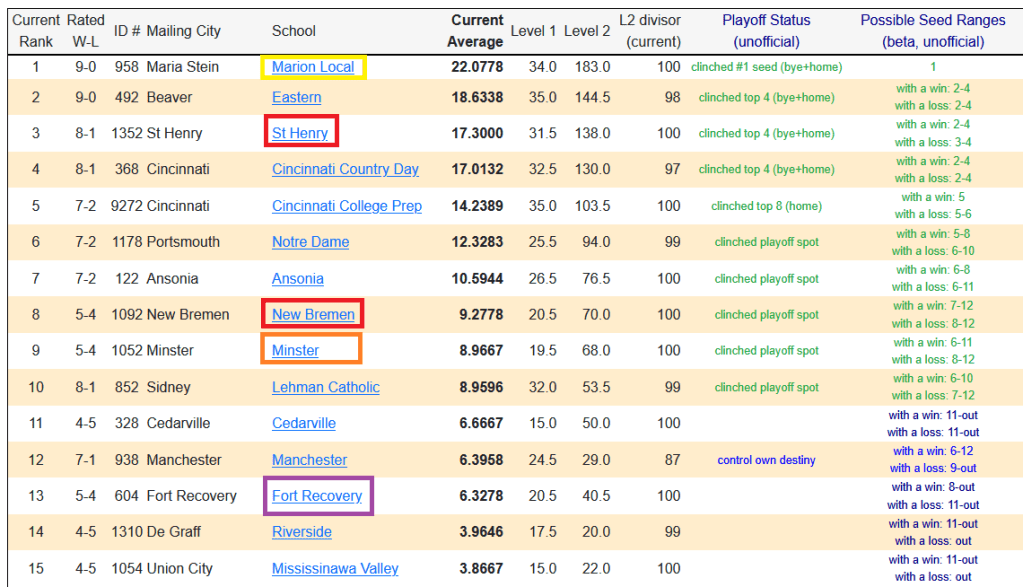The width and height of the screenshot is (1023, 587).
Task: Open Cincinnati College Prep link
Action: (346, 206)
